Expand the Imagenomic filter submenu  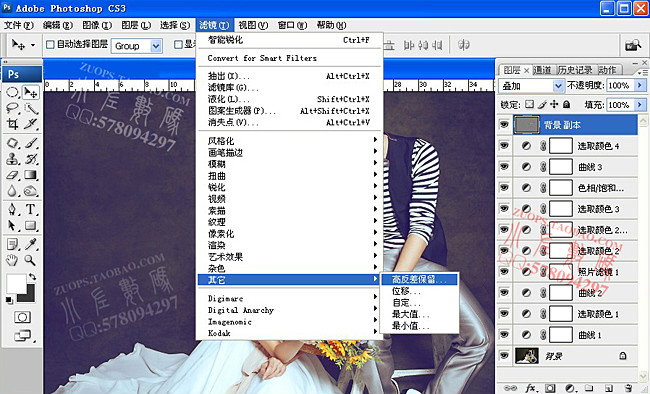click(289, 321)
